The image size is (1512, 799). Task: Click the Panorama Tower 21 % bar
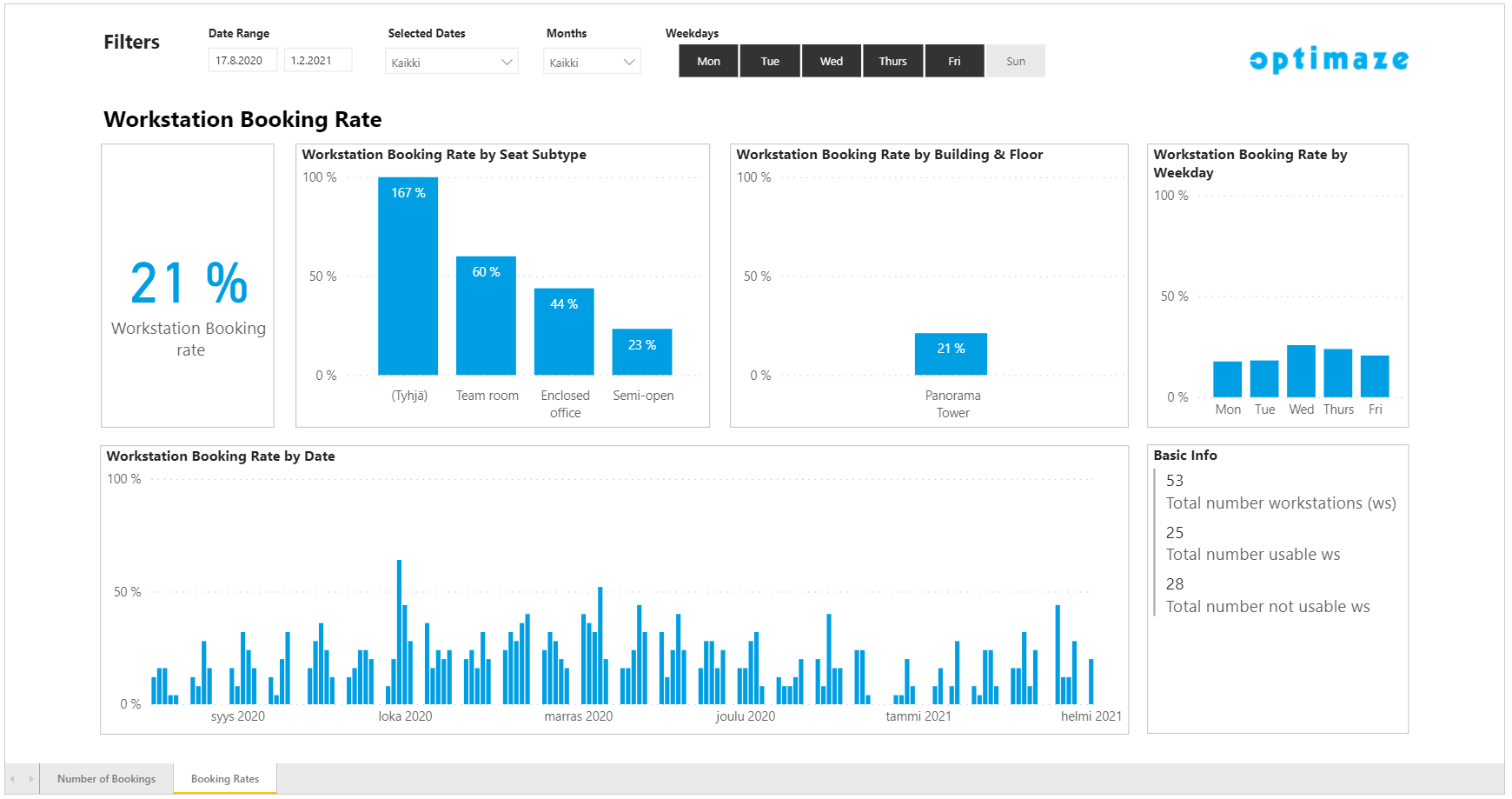(951, 354)
